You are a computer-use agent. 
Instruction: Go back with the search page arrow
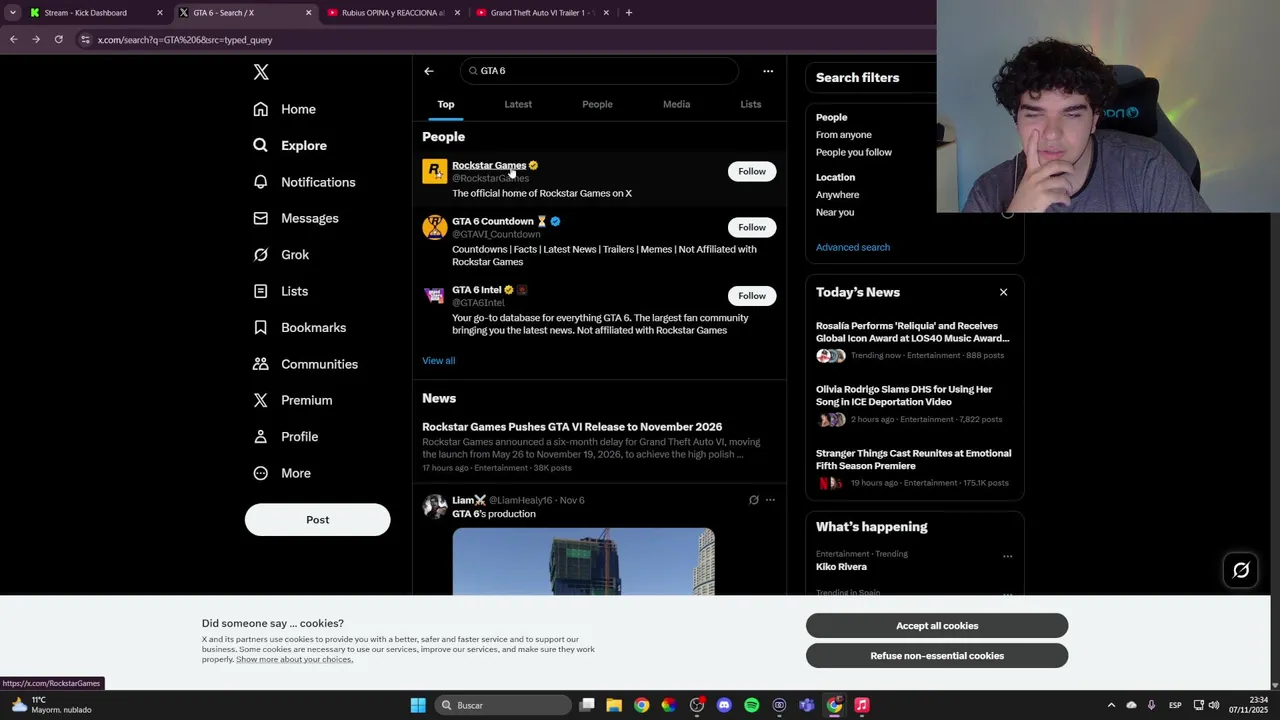[x=429, y=71]
